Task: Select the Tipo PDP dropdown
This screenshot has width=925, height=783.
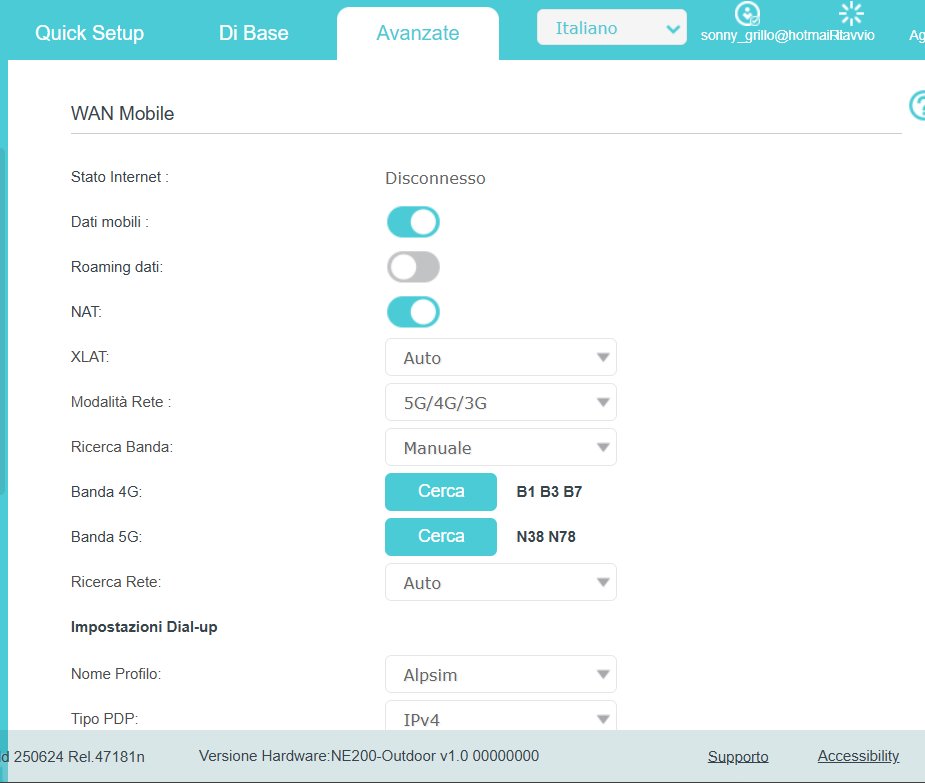Action: pyautogui.click(x=500, y=718)
